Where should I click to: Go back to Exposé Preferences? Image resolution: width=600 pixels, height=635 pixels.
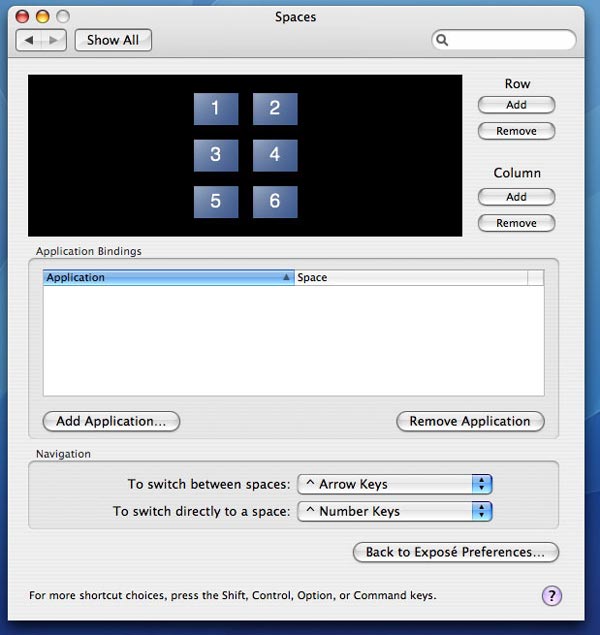pos(456,552)
